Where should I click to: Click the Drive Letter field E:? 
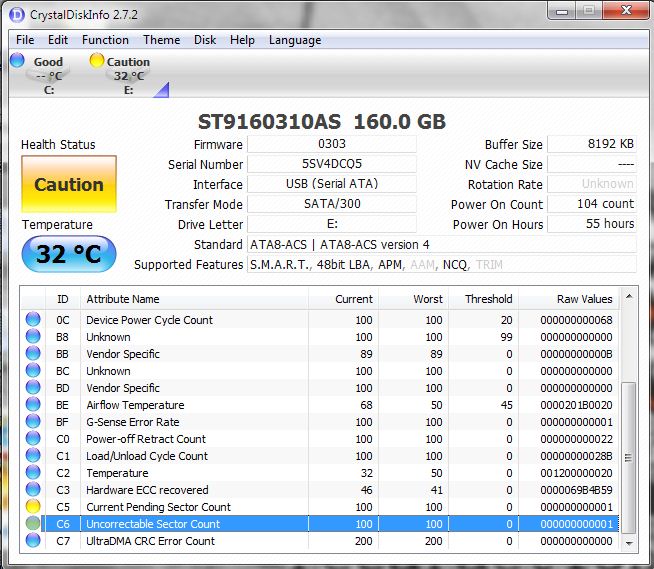click(x=332, y=224)
